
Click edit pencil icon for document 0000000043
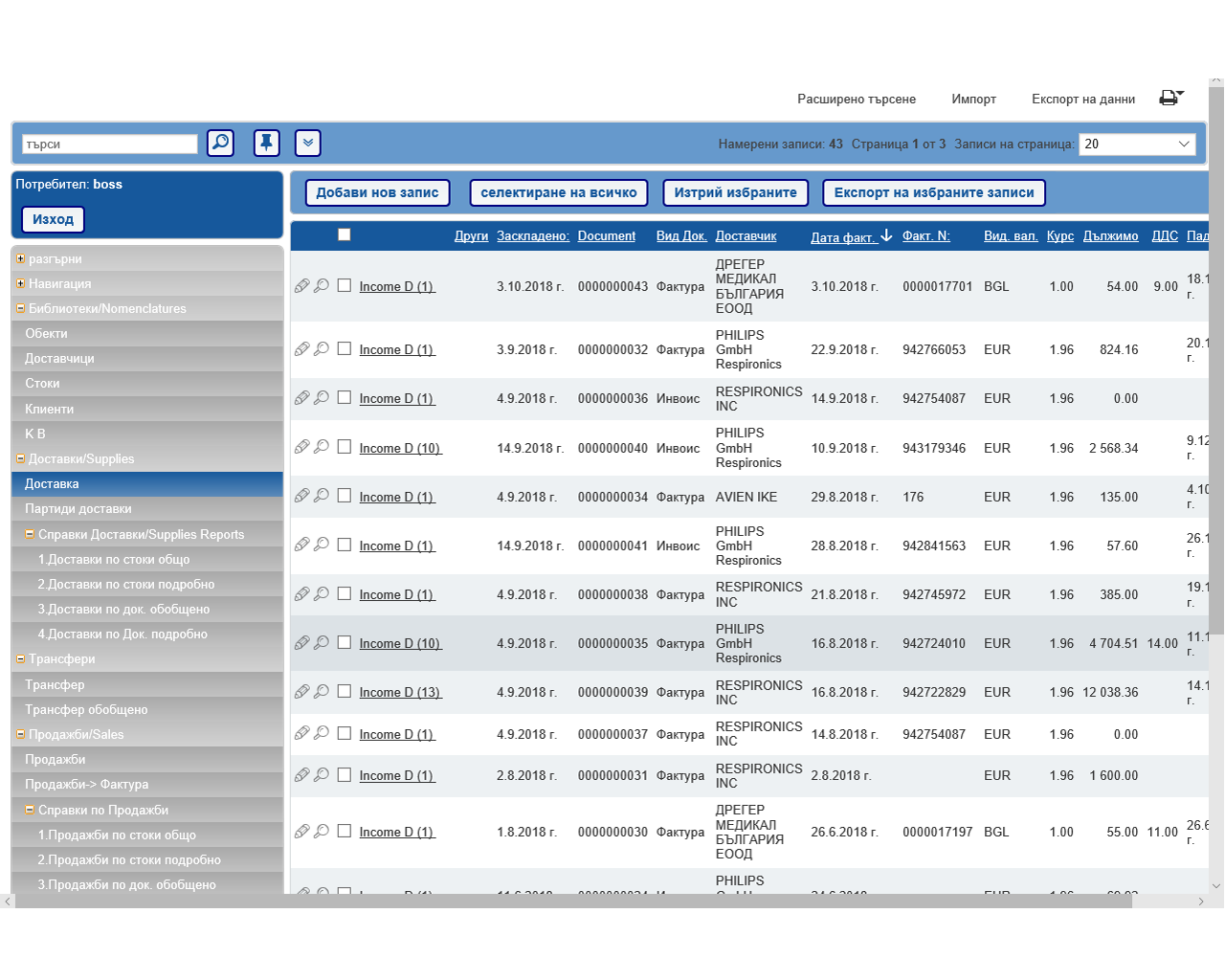(301, 286)
